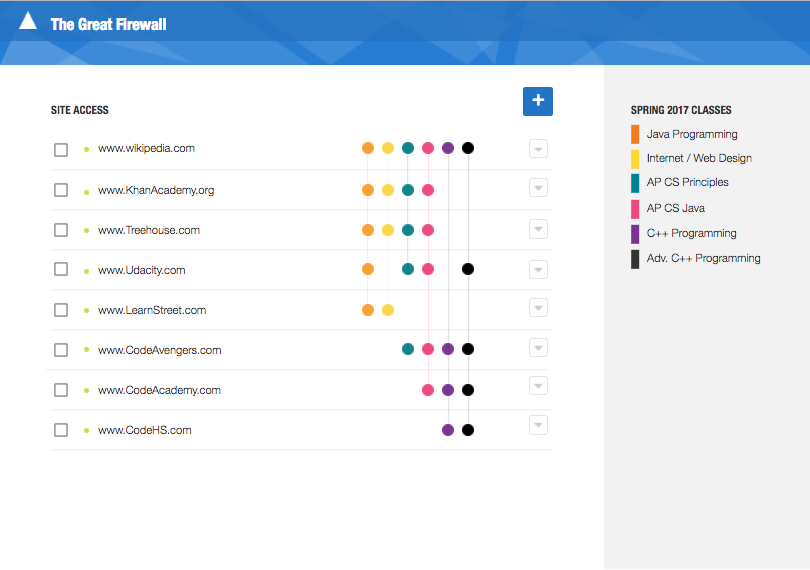Click the teal AP CS Principles swatch
Image resolution: width=810 pixels, height=570 pixels.
pos(635,183)
